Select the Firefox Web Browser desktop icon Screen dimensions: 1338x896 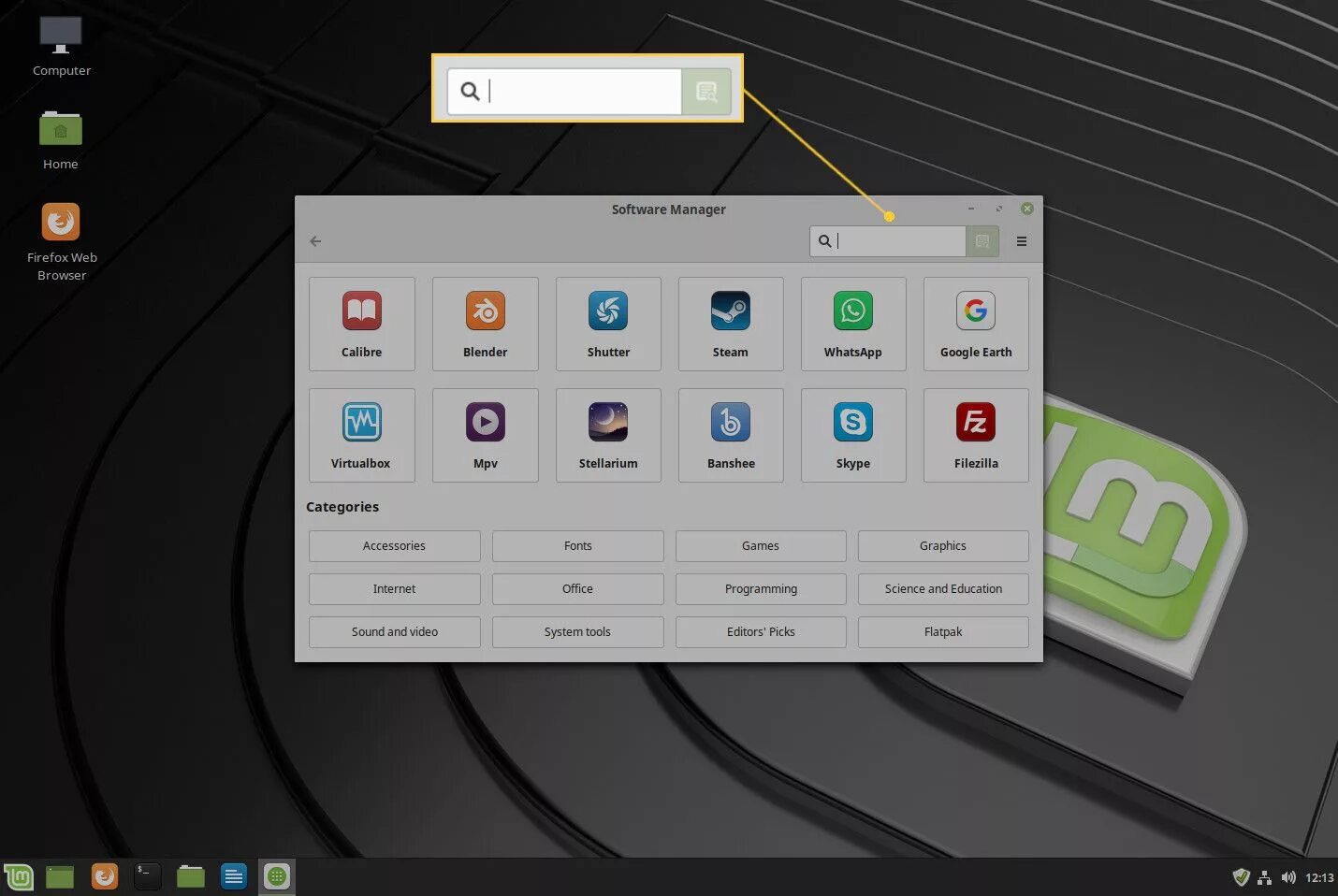[61, 241]
